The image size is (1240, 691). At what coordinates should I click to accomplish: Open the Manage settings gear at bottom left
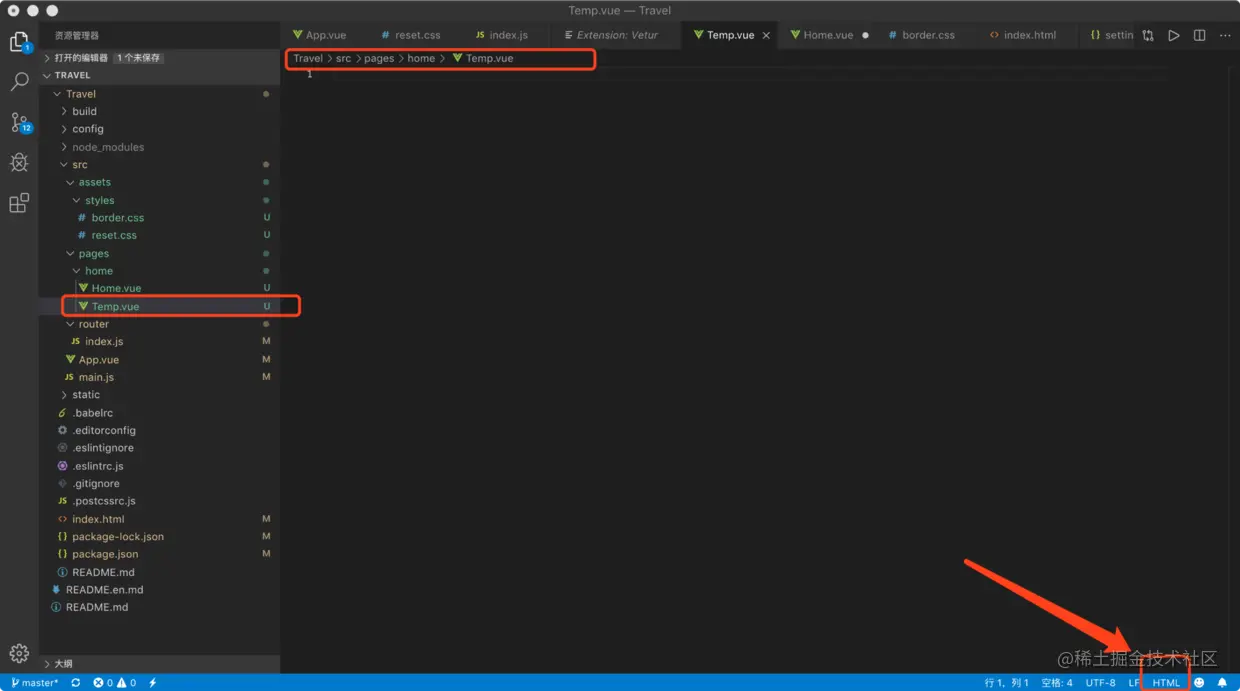click(20, 652)
